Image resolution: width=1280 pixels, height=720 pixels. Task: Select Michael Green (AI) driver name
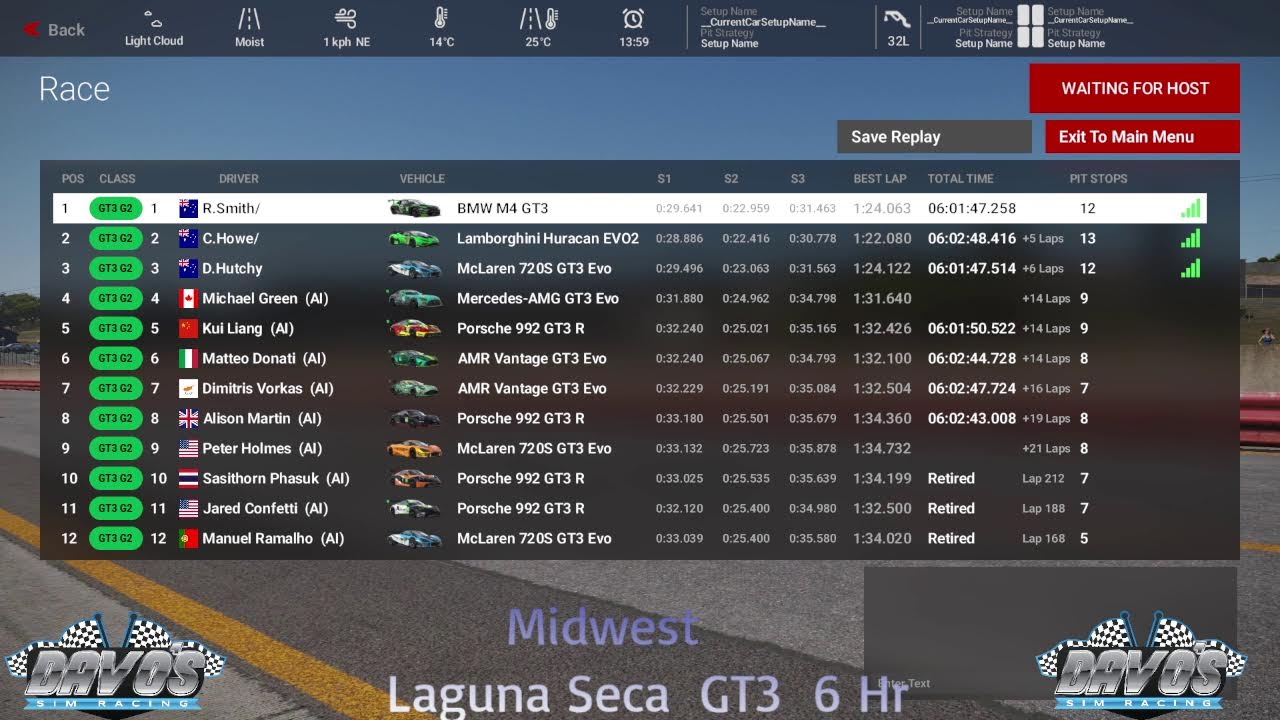coord(265,298)
